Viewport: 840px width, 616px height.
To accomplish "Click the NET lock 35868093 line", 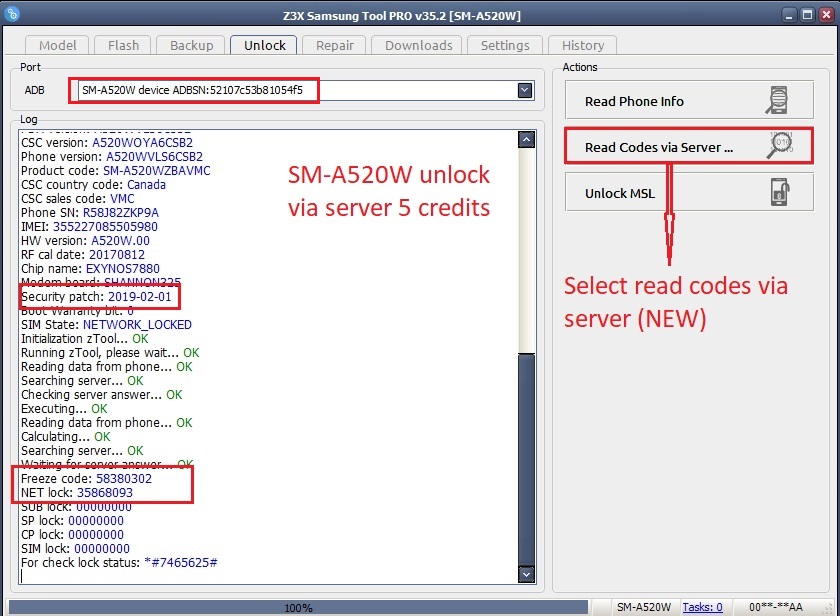I will [77, 492].
